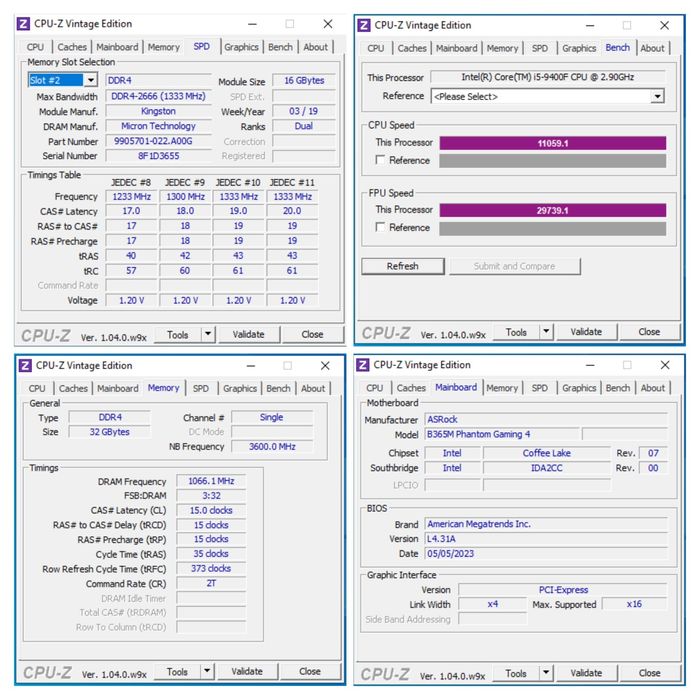Enable FPU Speed Reference checkbox
The image size is (700, 700).
[x=380, y=227]
